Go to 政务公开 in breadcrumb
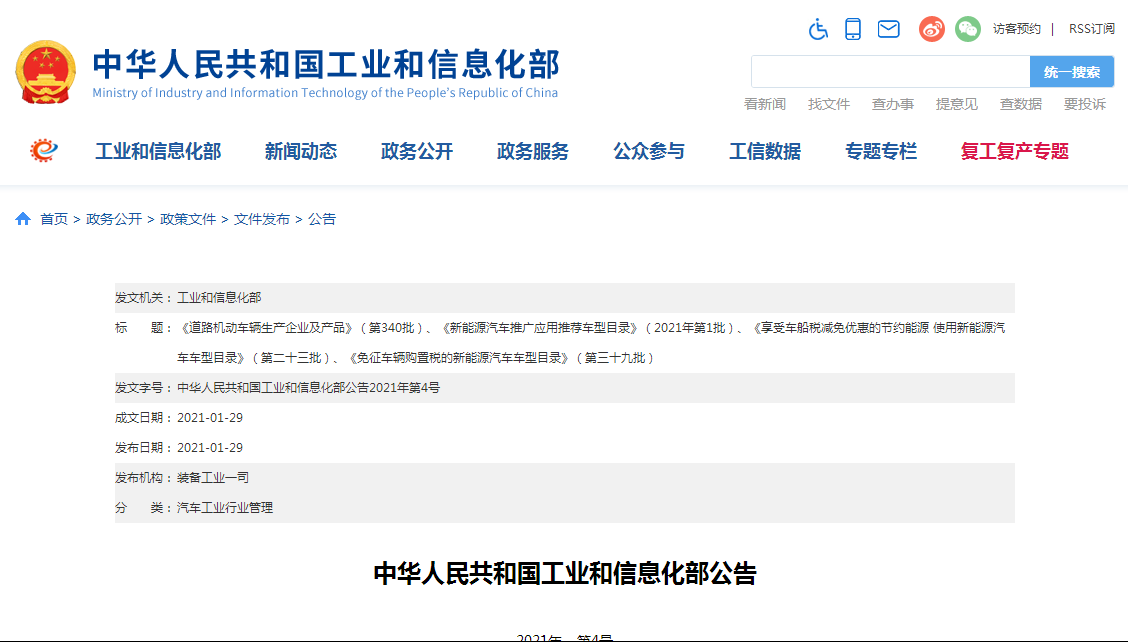Image resolution: width=1128 pixels, height=642 pixels. tap(114, 219)
